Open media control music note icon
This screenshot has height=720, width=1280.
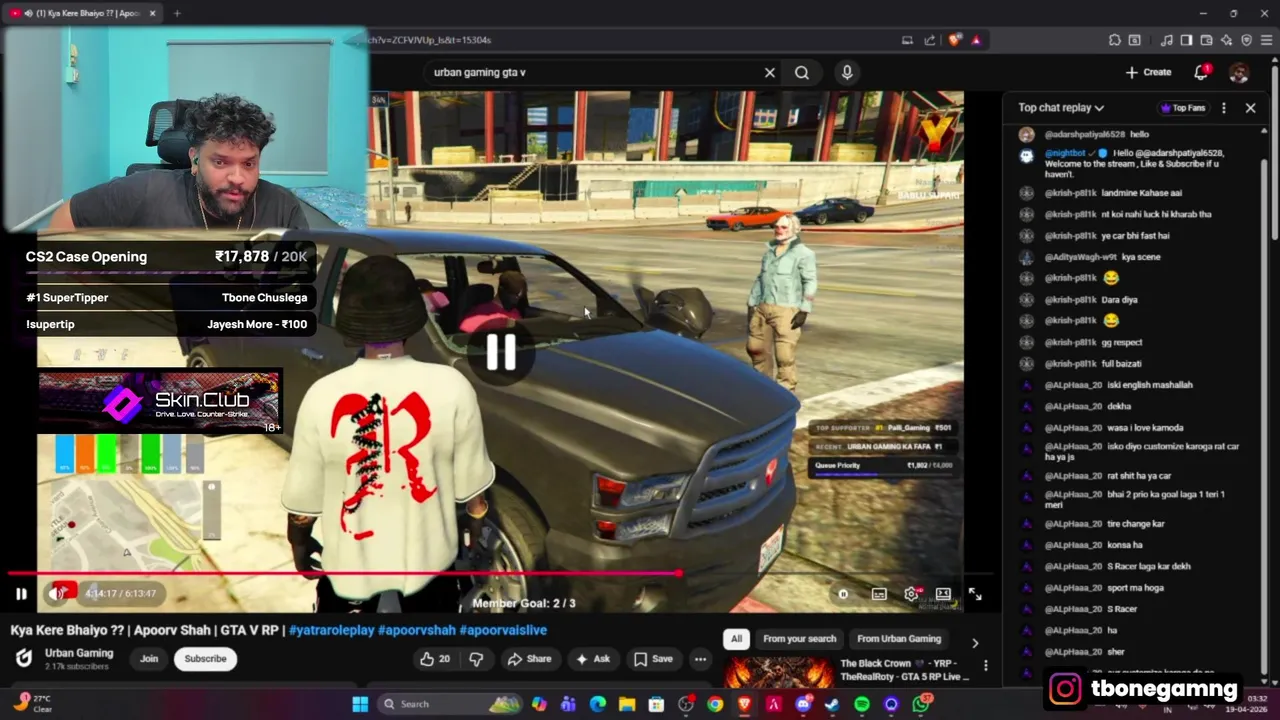pos(1166,40)
